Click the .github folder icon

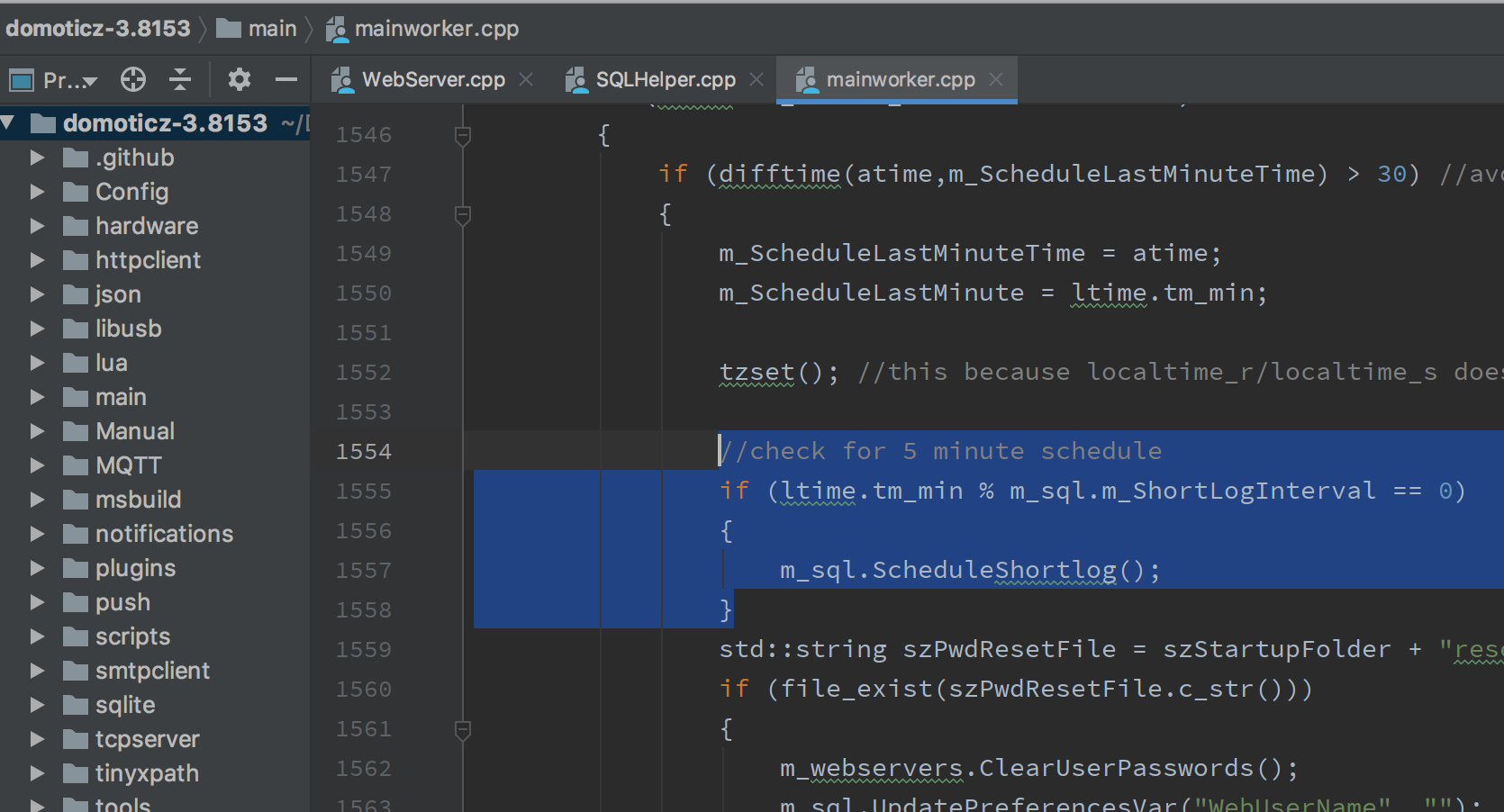pos(76,158)
